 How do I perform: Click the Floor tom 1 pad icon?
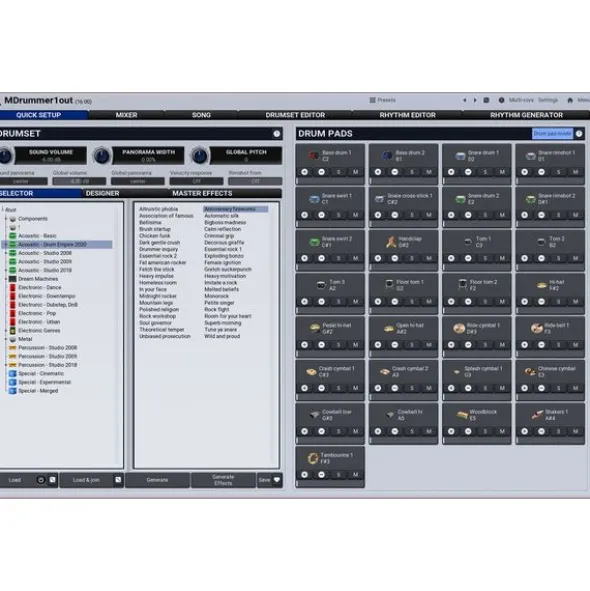389,285
